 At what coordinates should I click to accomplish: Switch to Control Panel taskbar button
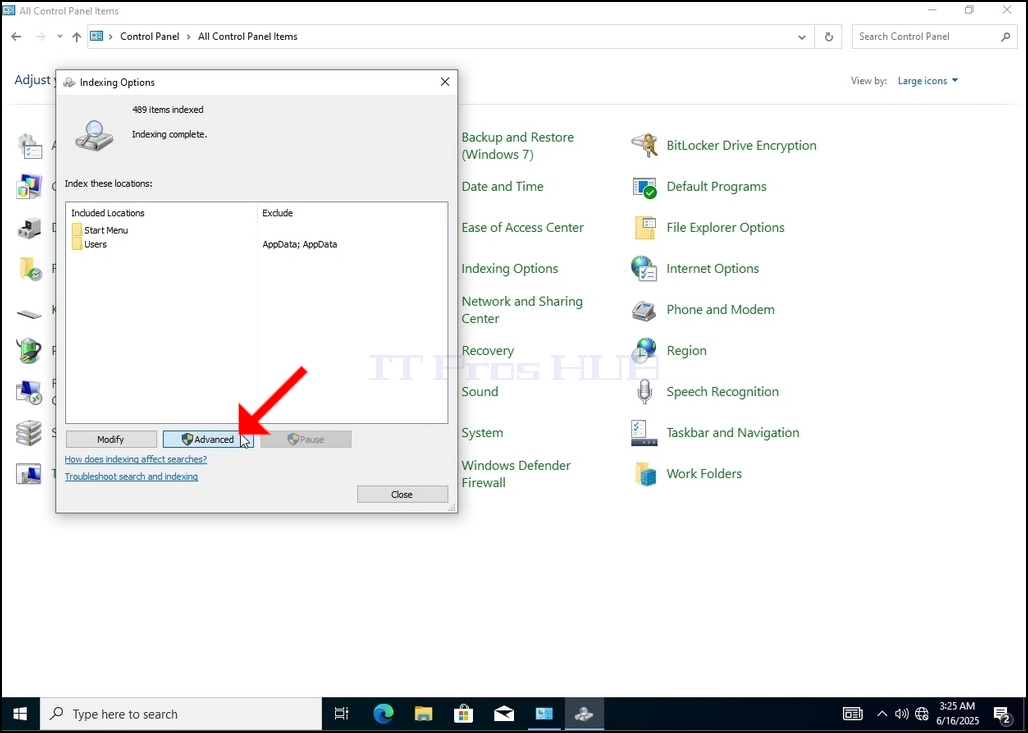pyautogui.click(x=544, y=714)
